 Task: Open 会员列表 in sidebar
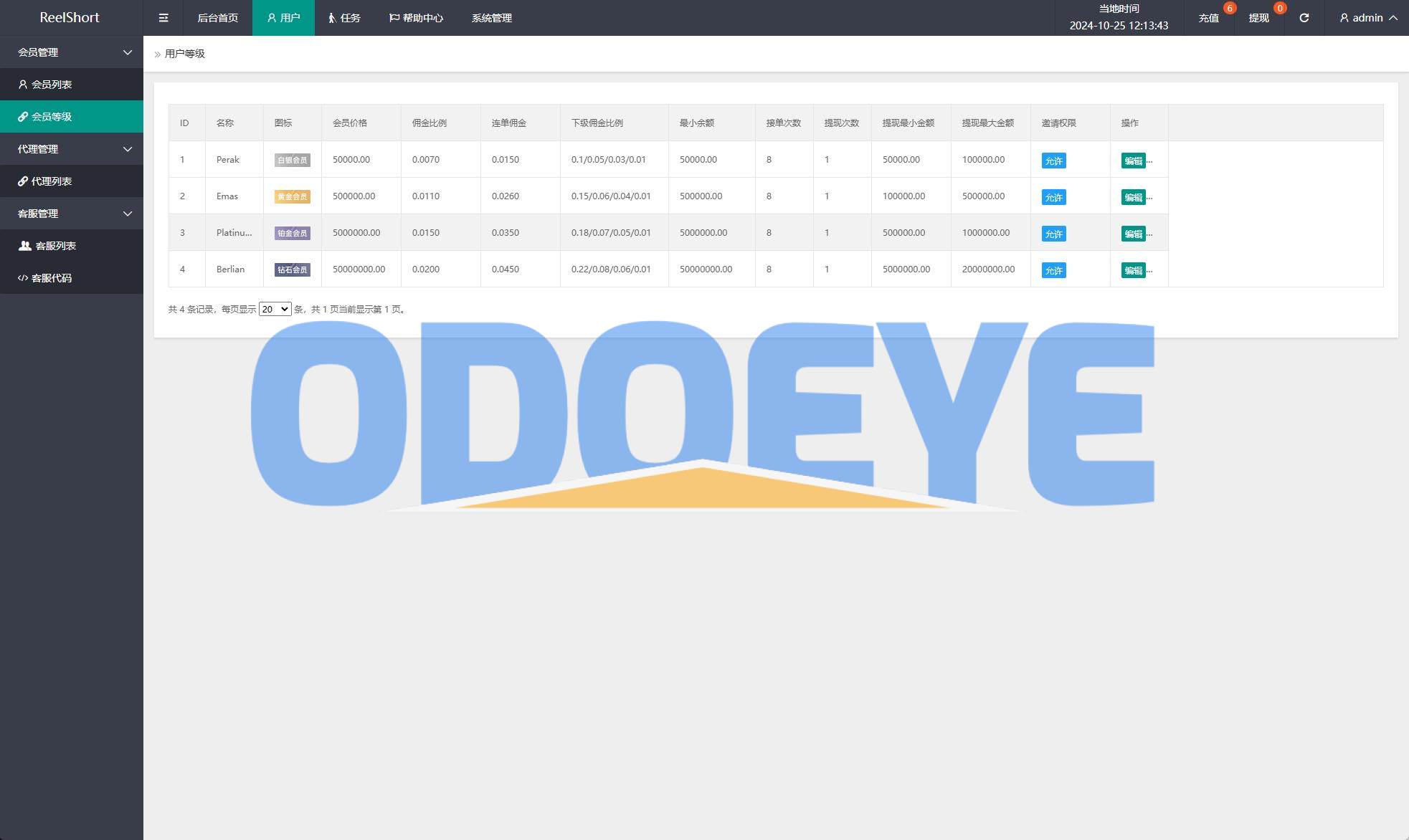click(x=72, y=85)
